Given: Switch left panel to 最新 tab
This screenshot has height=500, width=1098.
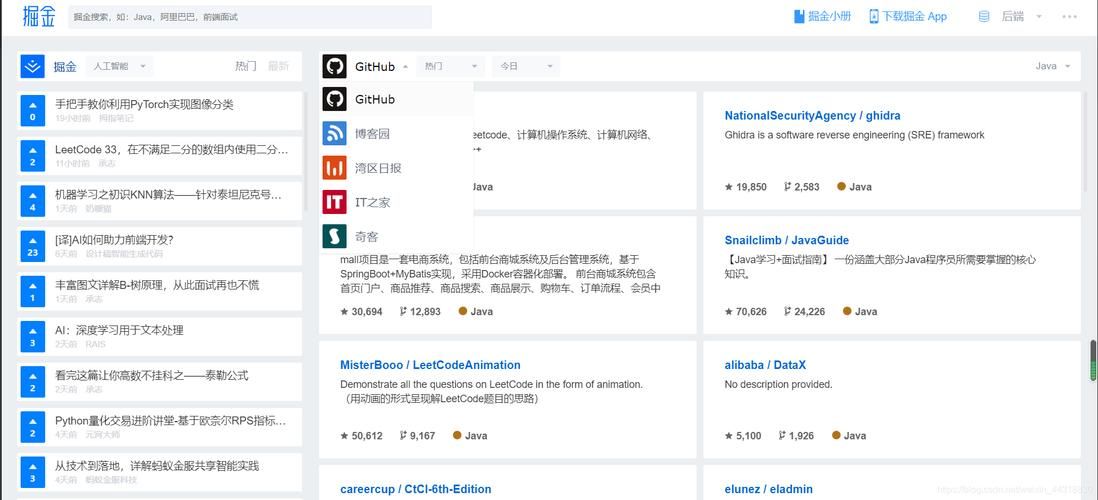Looking at the screenshot, I should pos(278,67).
